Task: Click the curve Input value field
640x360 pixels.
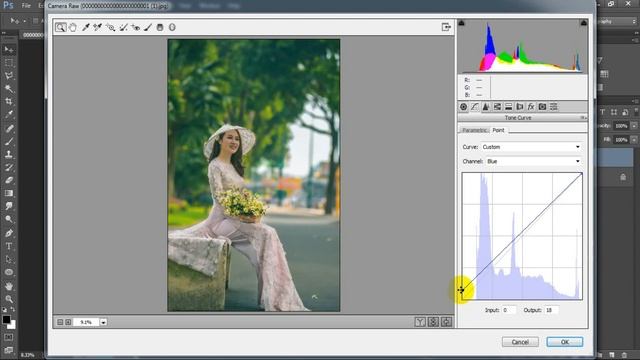Action: [x=509, y=310]
